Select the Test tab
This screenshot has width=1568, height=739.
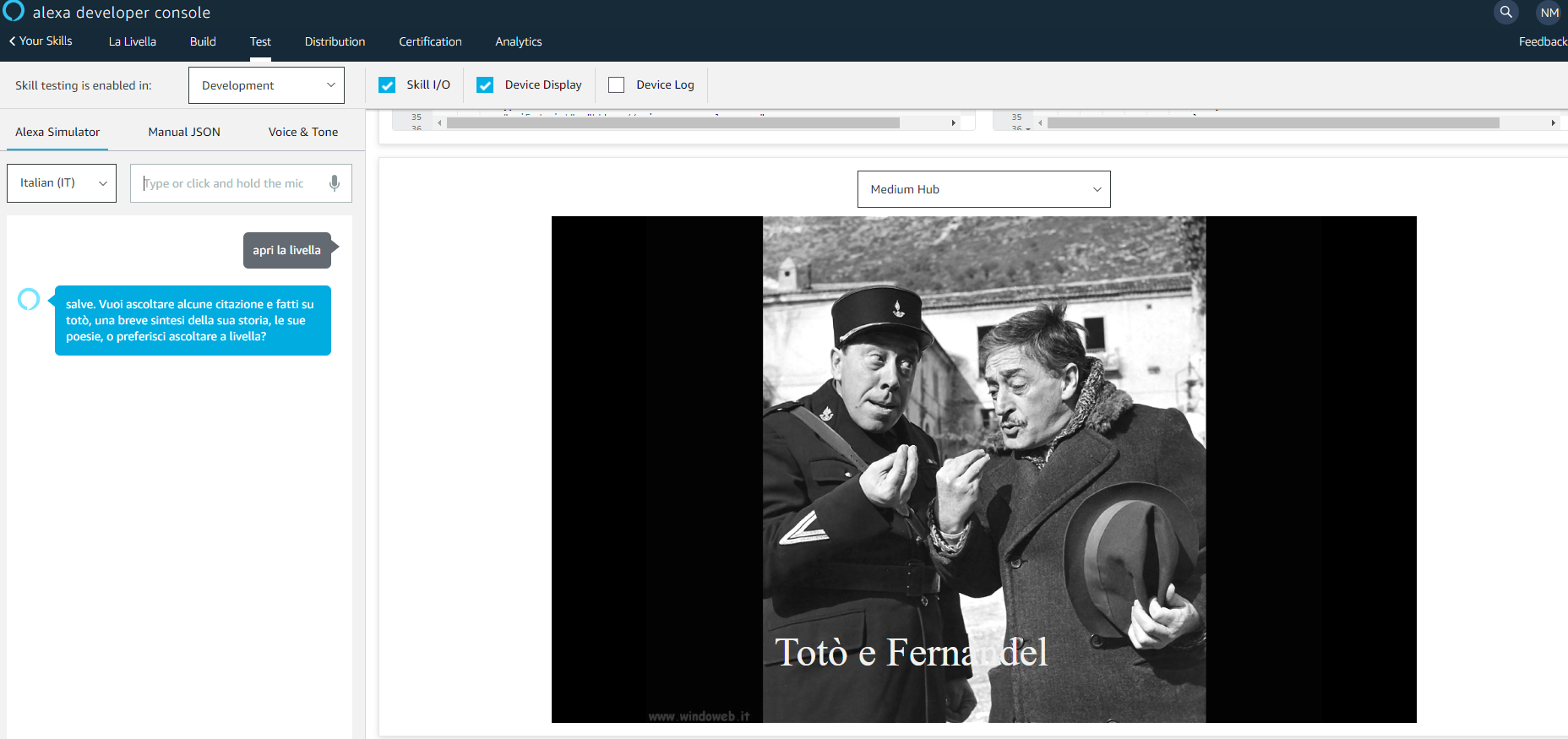click(260, 41)
